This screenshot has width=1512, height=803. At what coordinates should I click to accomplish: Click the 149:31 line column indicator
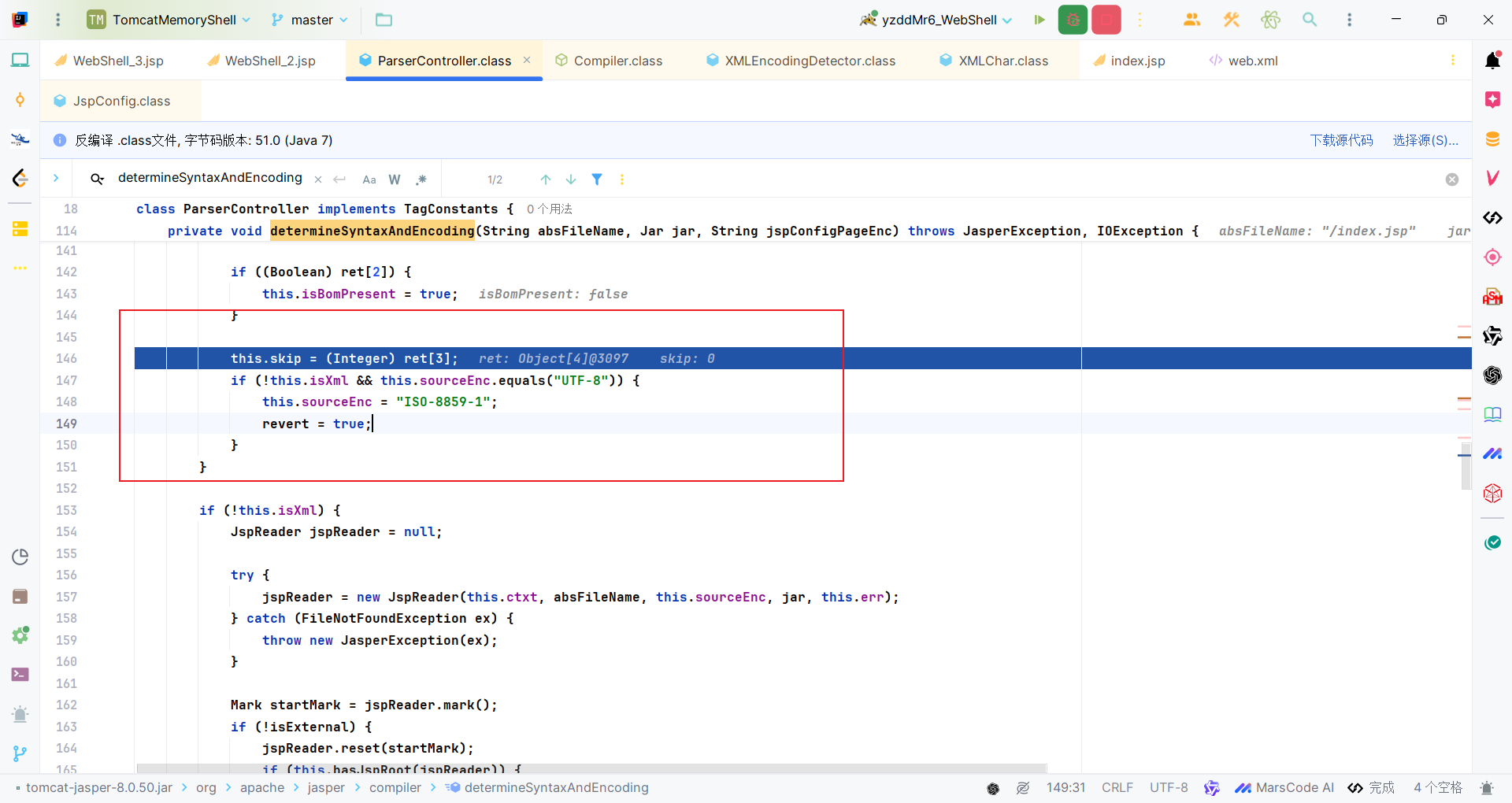point(1065,787)
